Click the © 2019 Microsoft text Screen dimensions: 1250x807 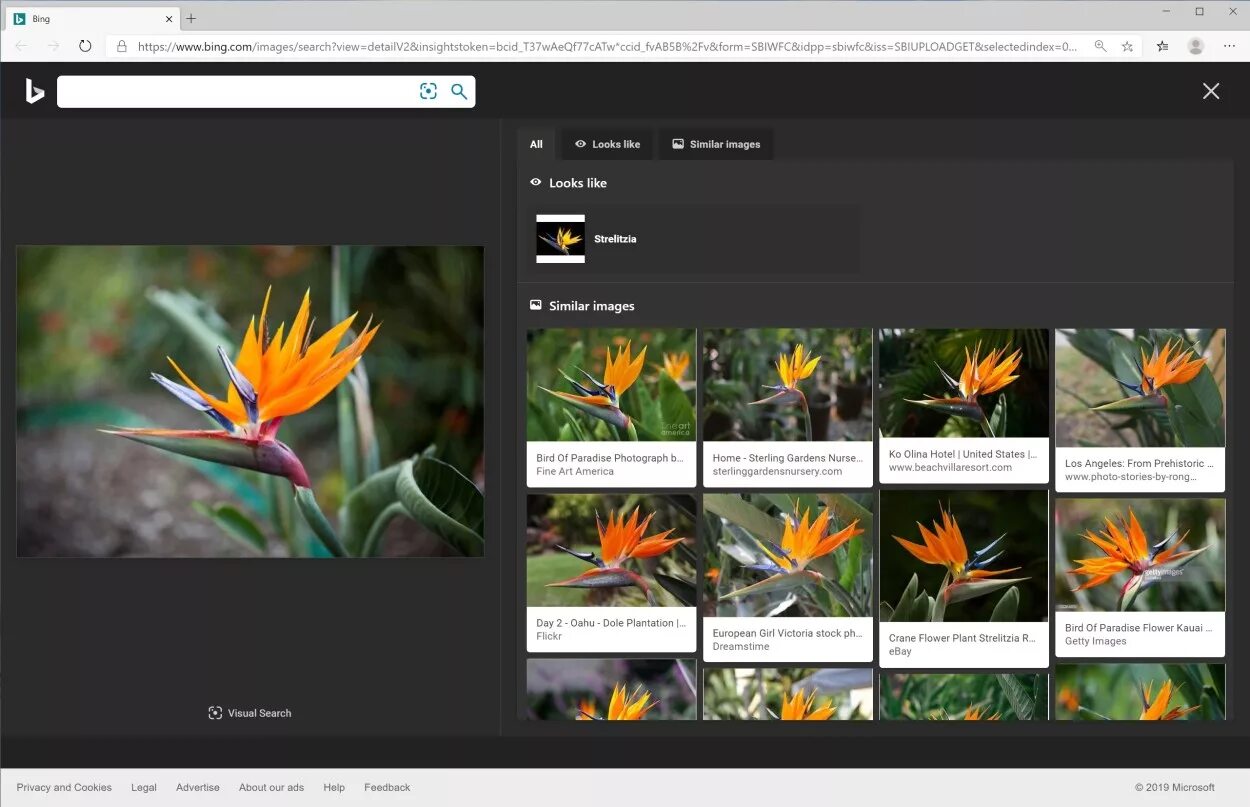(x=1175, y=787)
